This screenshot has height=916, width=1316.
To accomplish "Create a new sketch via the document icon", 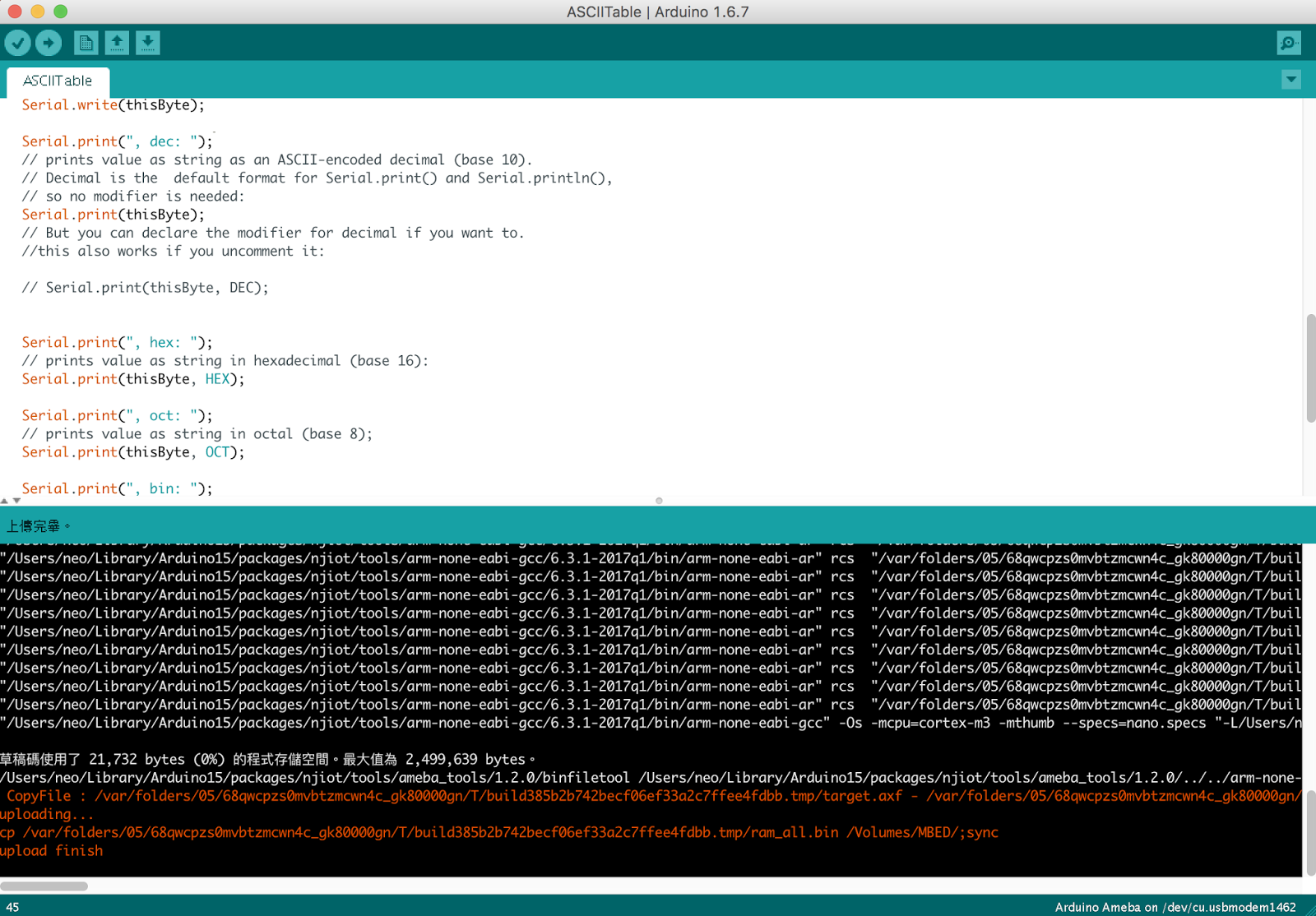I will click(x=85, y=42).
